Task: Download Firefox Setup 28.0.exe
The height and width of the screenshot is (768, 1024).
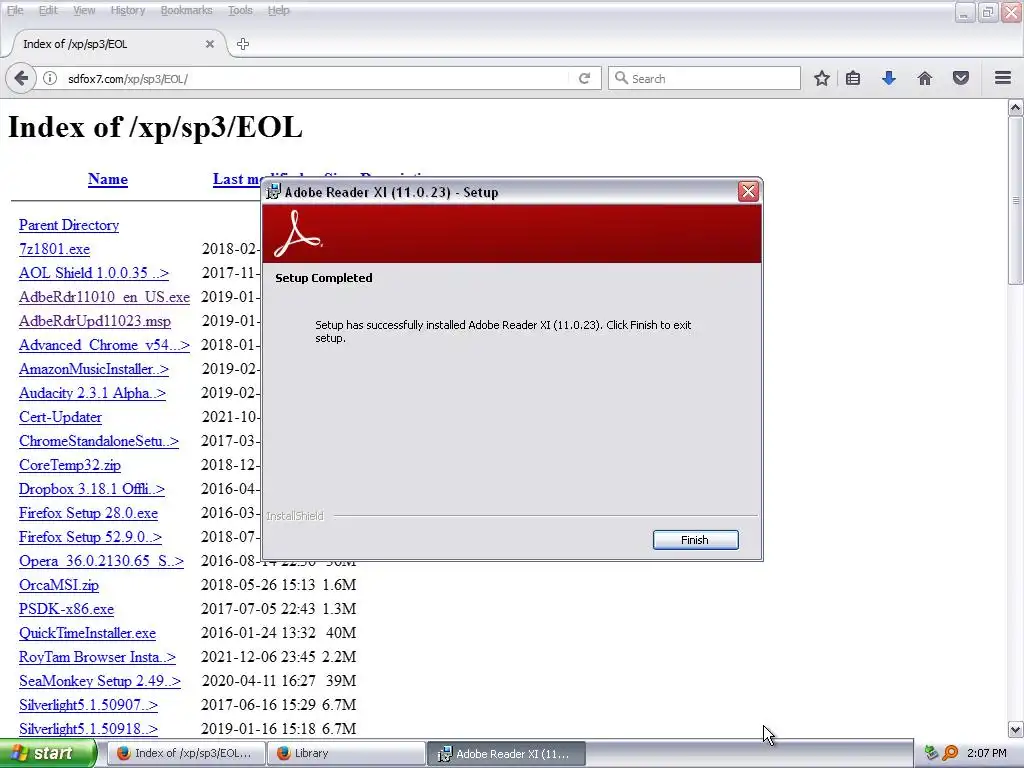Action: [88, 513]
